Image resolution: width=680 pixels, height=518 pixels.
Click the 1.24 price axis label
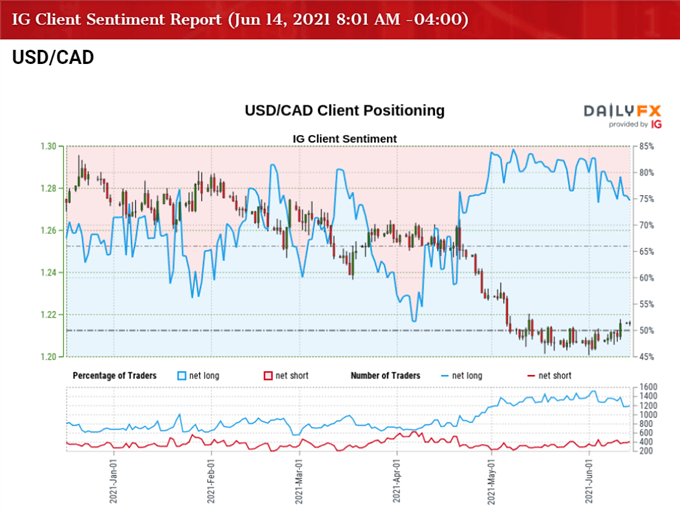[x=49, y=273]
